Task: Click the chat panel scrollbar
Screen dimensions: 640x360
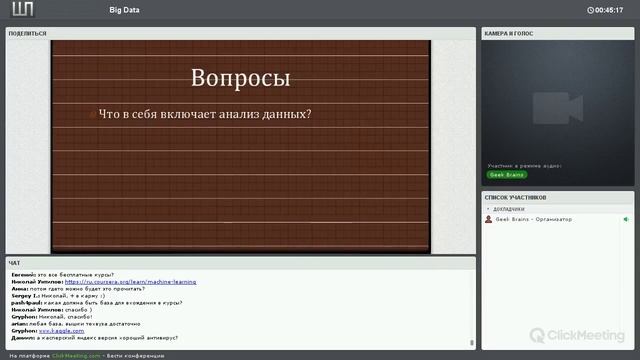Action: point(472,343)
